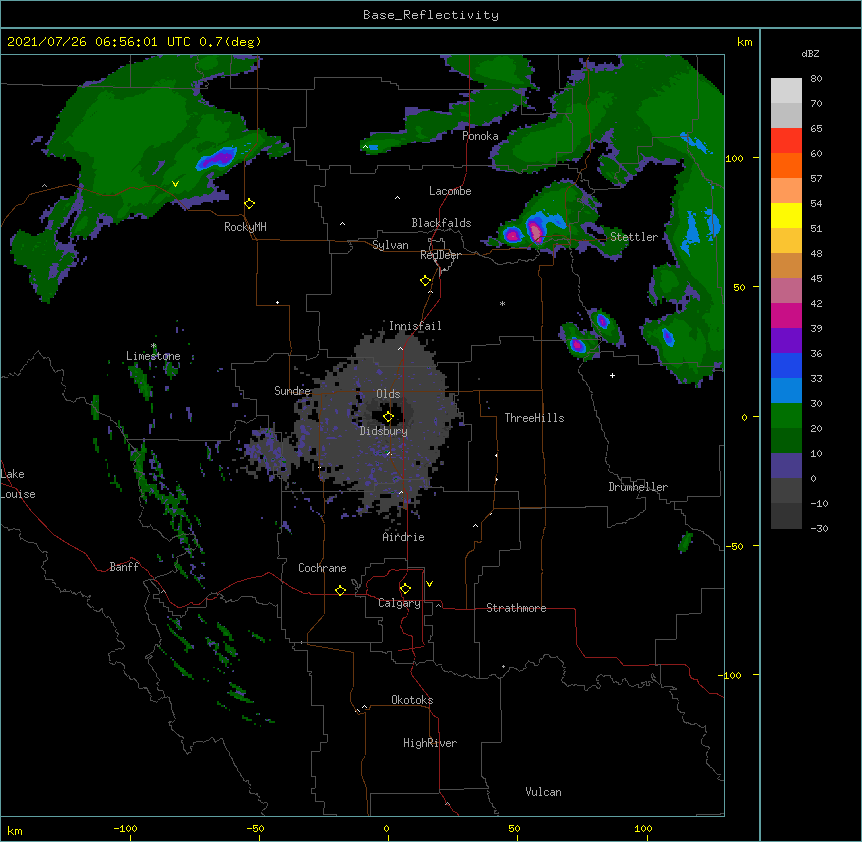Select the Lake Louise label
The image size is (862, 842).
[x=18, y=484]
